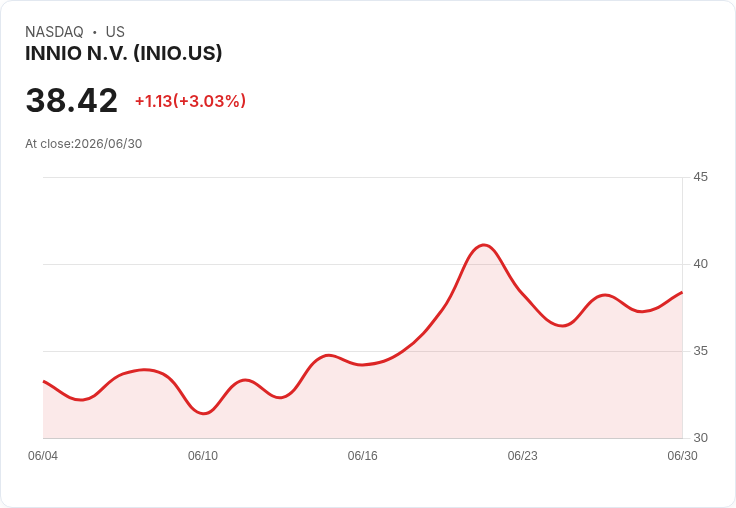The height and width of the screenshot is (508, 736).
Task: Click the 35 price axis label
Action: (700, 351)
